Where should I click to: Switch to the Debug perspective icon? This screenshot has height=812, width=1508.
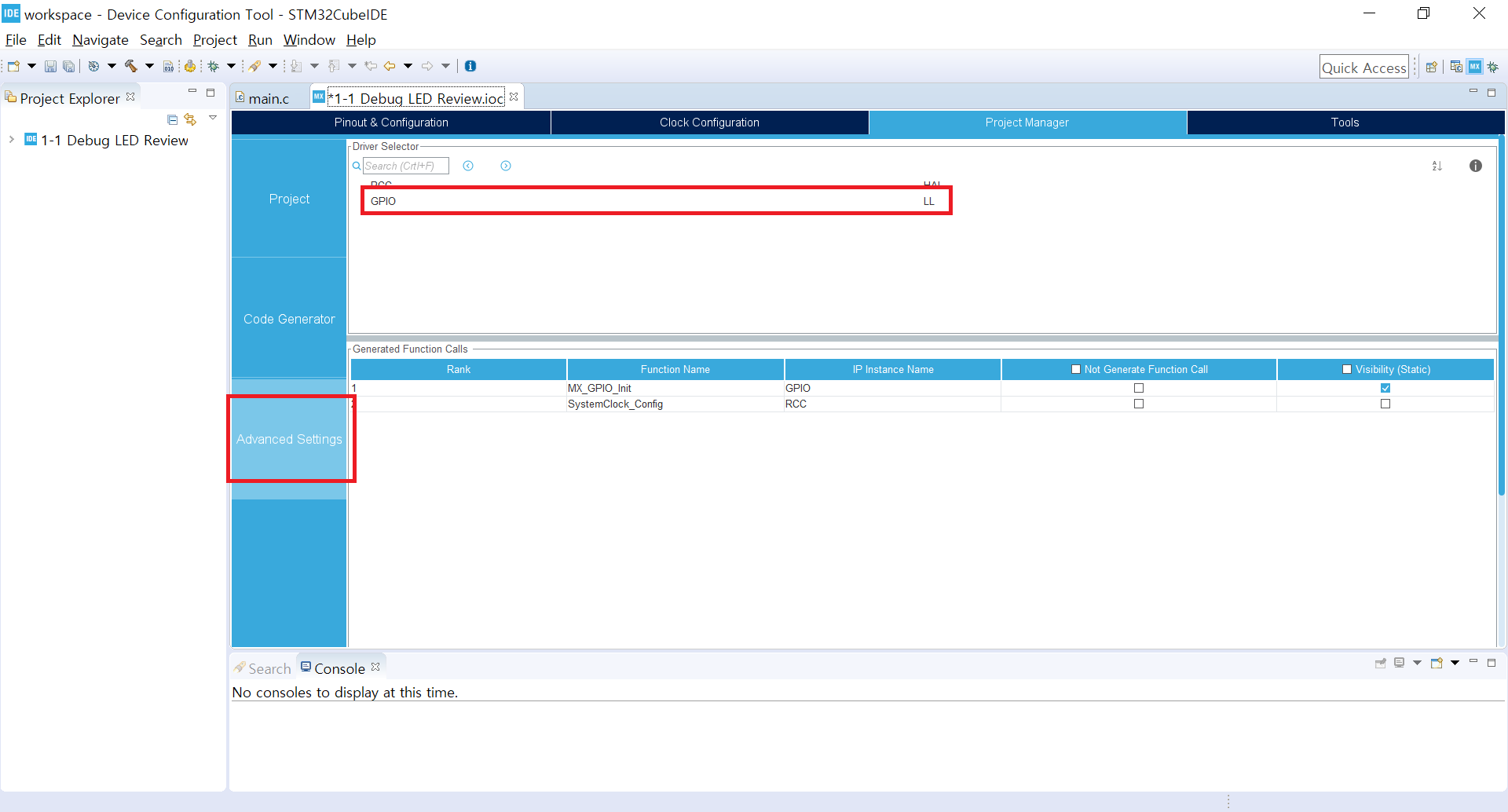click(x=1493, y=68)
